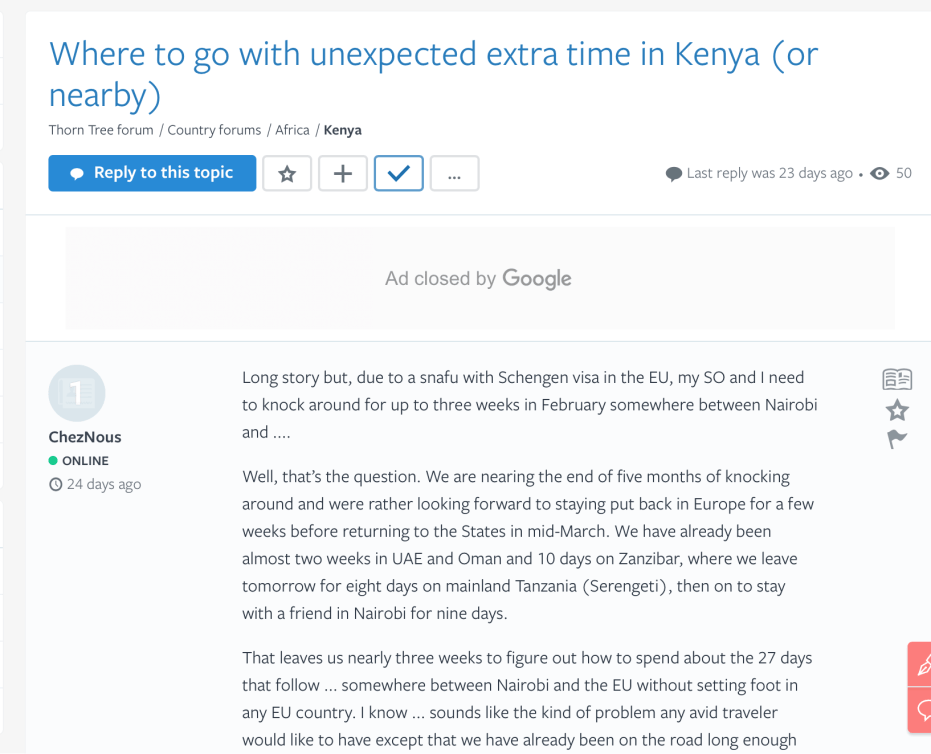Viewport: 931px width, 754px height.
Task: Click the star favorite button in toolbar
Action: (287, 174)
